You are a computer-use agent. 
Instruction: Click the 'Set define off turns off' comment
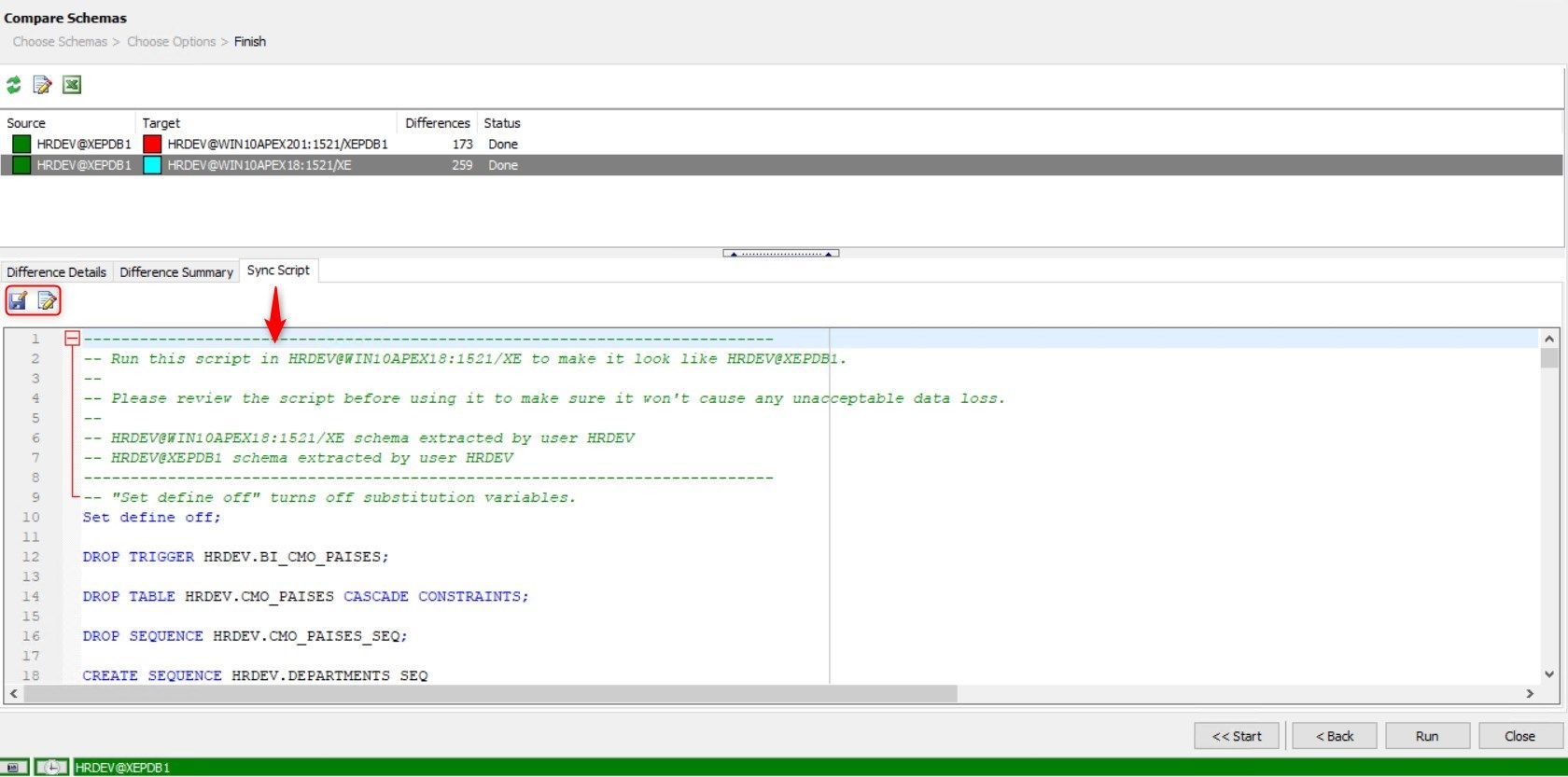pyautogui.click(x=329, y=497)
